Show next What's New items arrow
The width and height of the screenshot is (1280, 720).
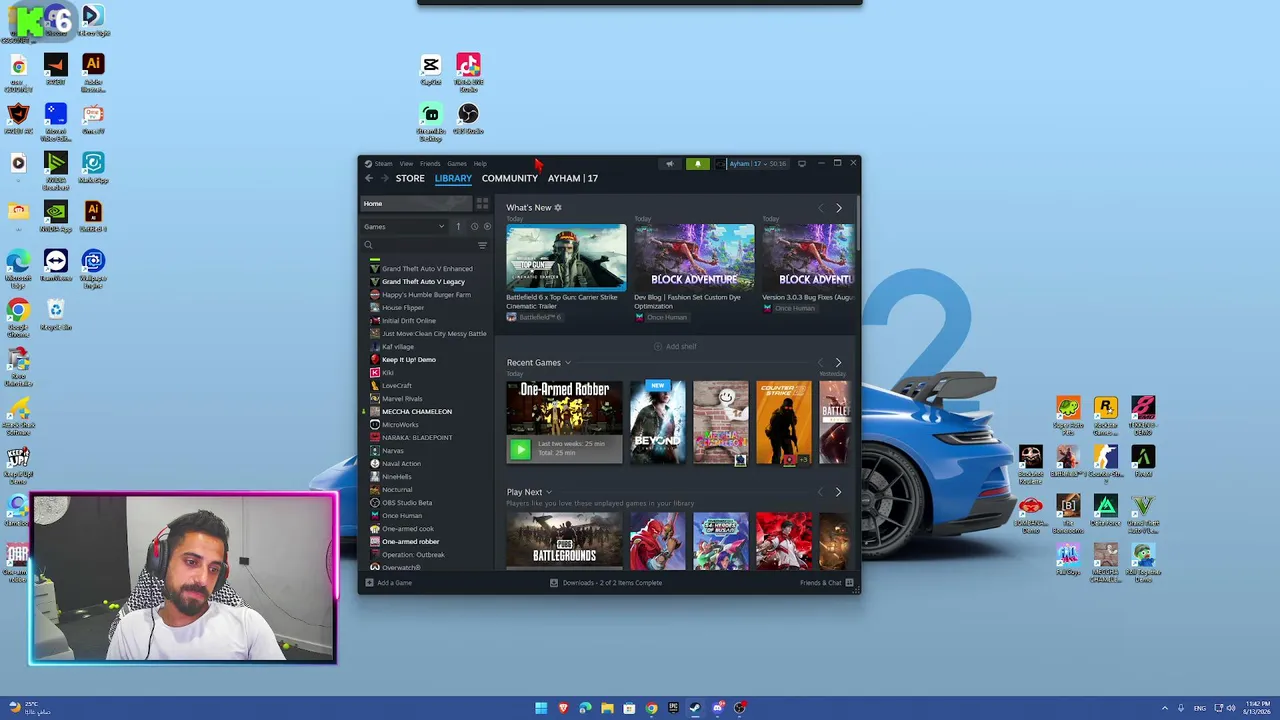838,208
